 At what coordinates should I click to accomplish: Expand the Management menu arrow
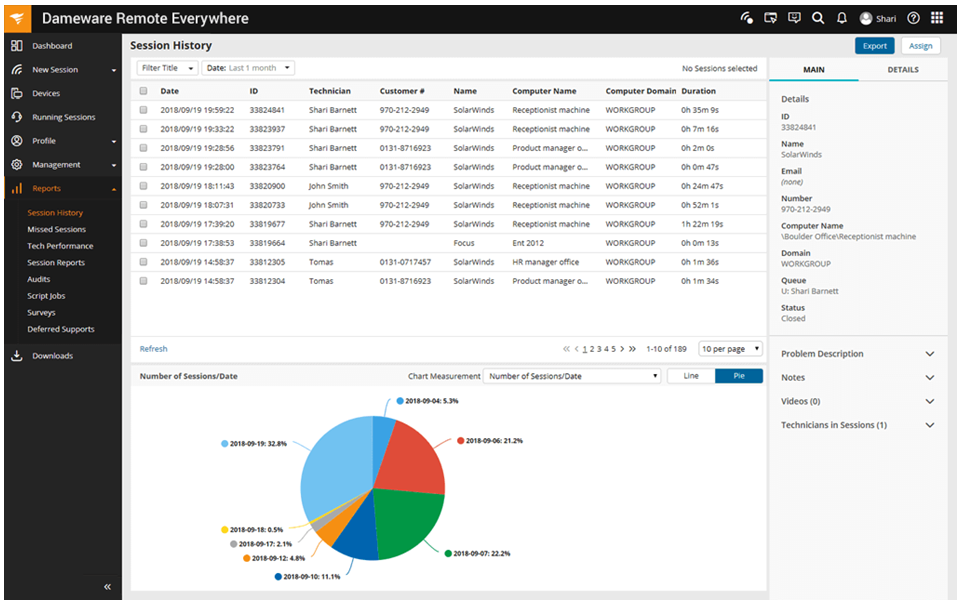(x=114, y=165)
